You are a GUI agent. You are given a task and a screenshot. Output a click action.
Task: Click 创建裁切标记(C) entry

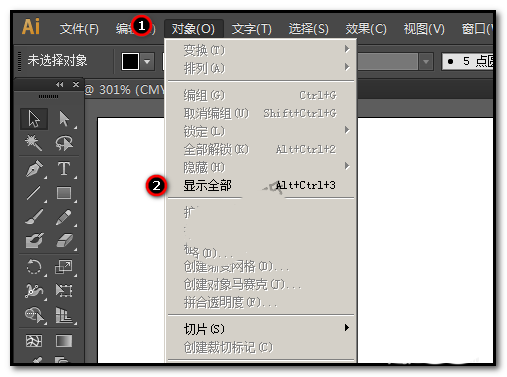[261, 347]
